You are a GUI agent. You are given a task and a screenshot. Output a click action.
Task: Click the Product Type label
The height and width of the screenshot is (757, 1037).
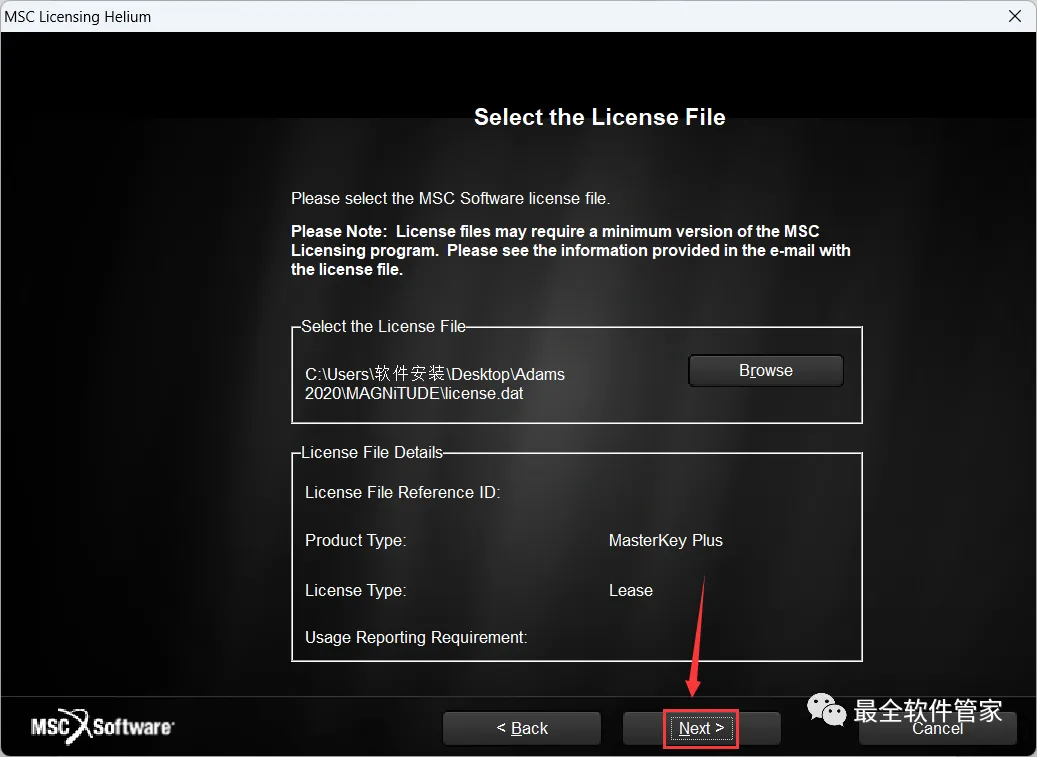tap(355, 540)
